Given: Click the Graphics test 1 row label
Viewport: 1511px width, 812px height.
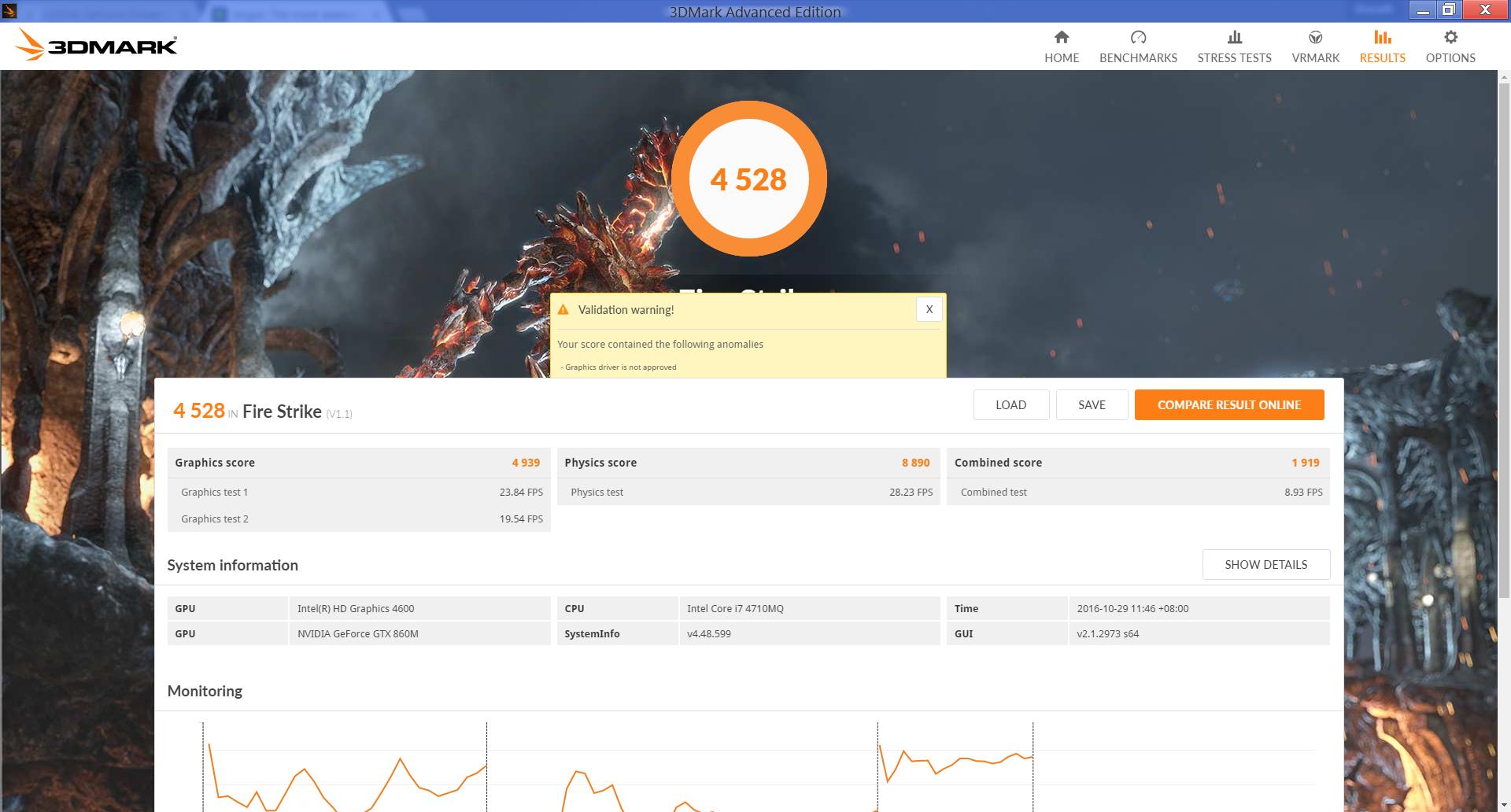Looking at the screenshot, I should tap(214, 492).
